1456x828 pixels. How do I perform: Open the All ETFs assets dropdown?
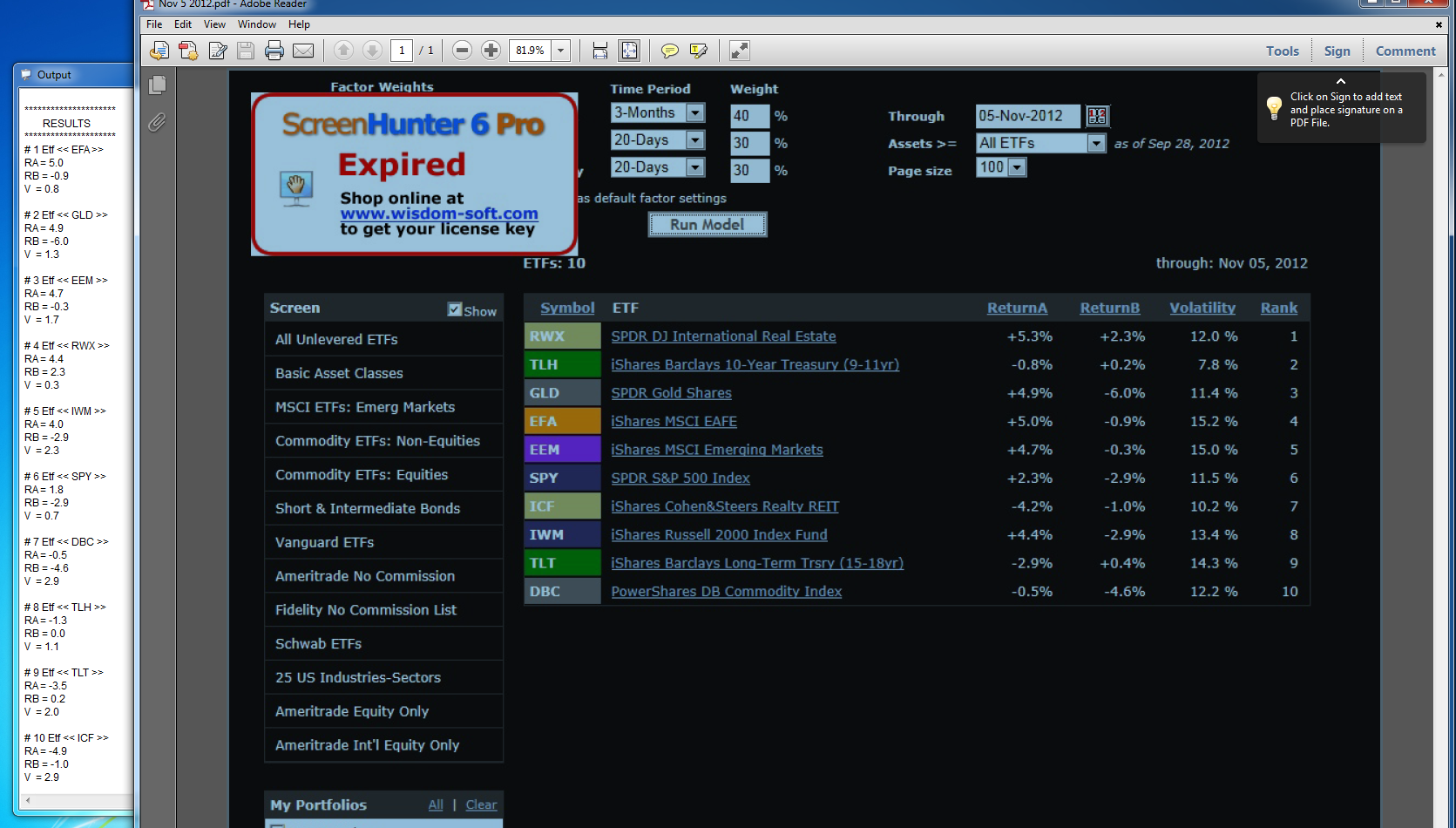pyautogui.click(x=1097, y=143)
